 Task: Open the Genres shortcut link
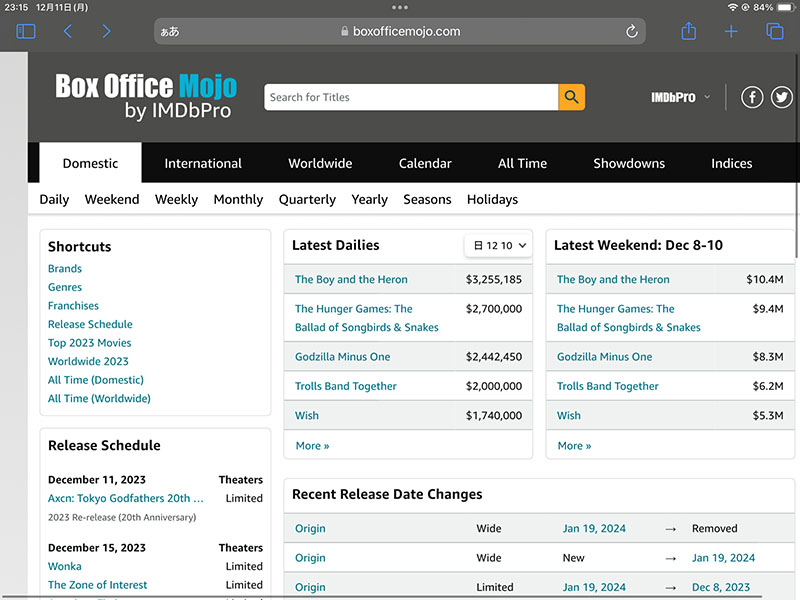point(65,287)
